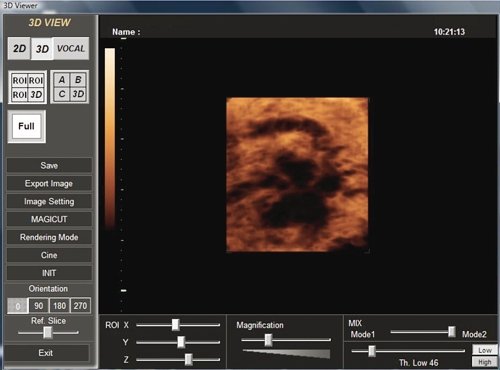500x370 pixels.
Task: Switch to the 2D view tab
Action: coord(19,49)
